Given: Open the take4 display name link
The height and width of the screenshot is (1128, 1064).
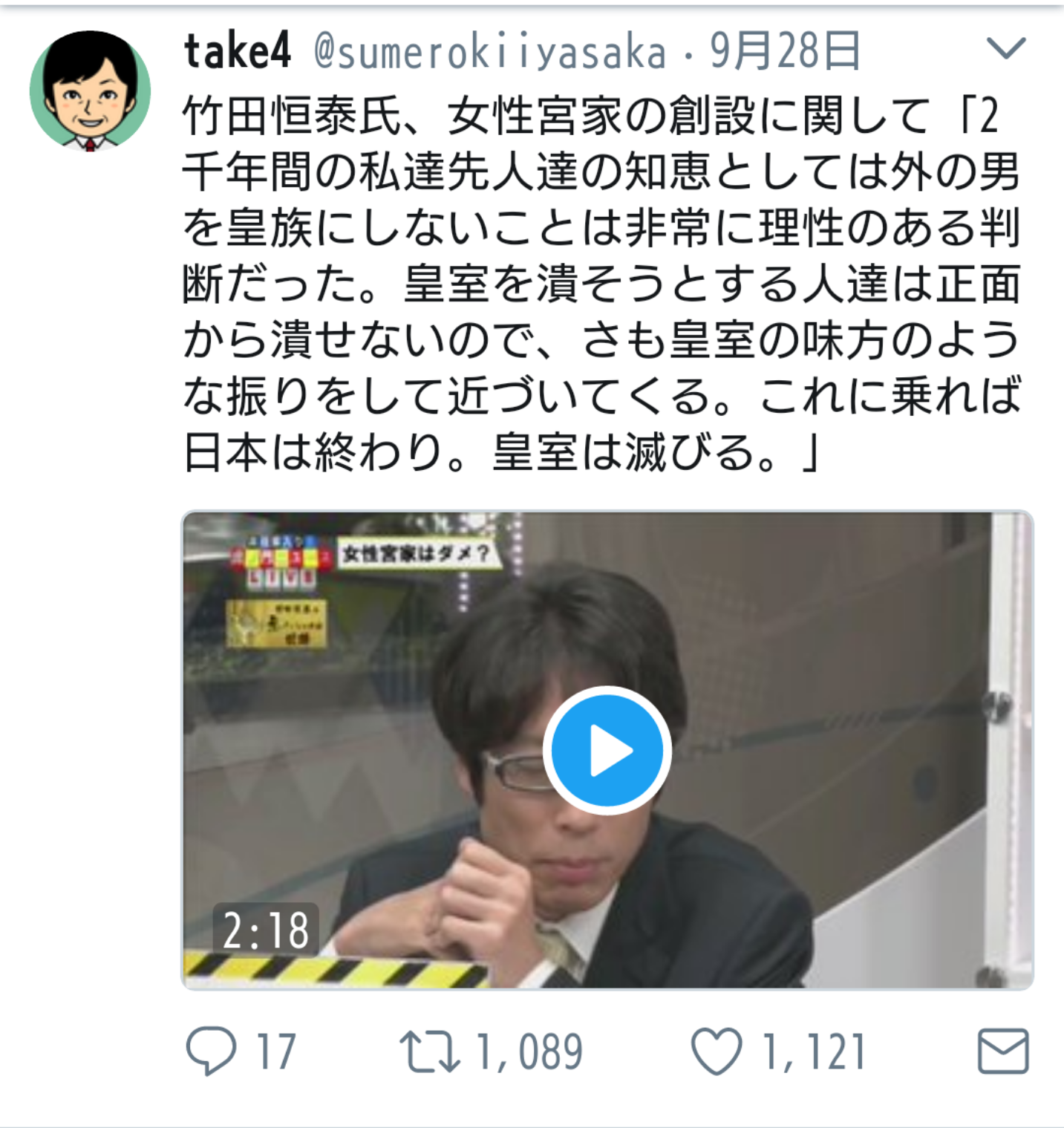Looking at the screenshot, I should coord(238,51).
